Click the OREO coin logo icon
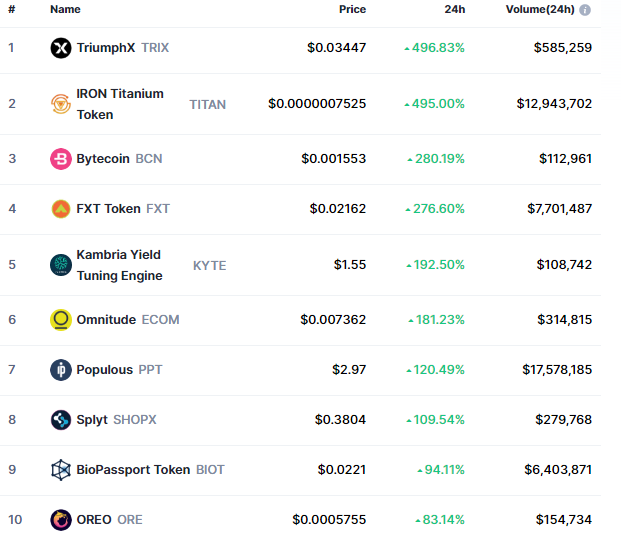Screen dimensions: 621x543 (x=61, y=520)
